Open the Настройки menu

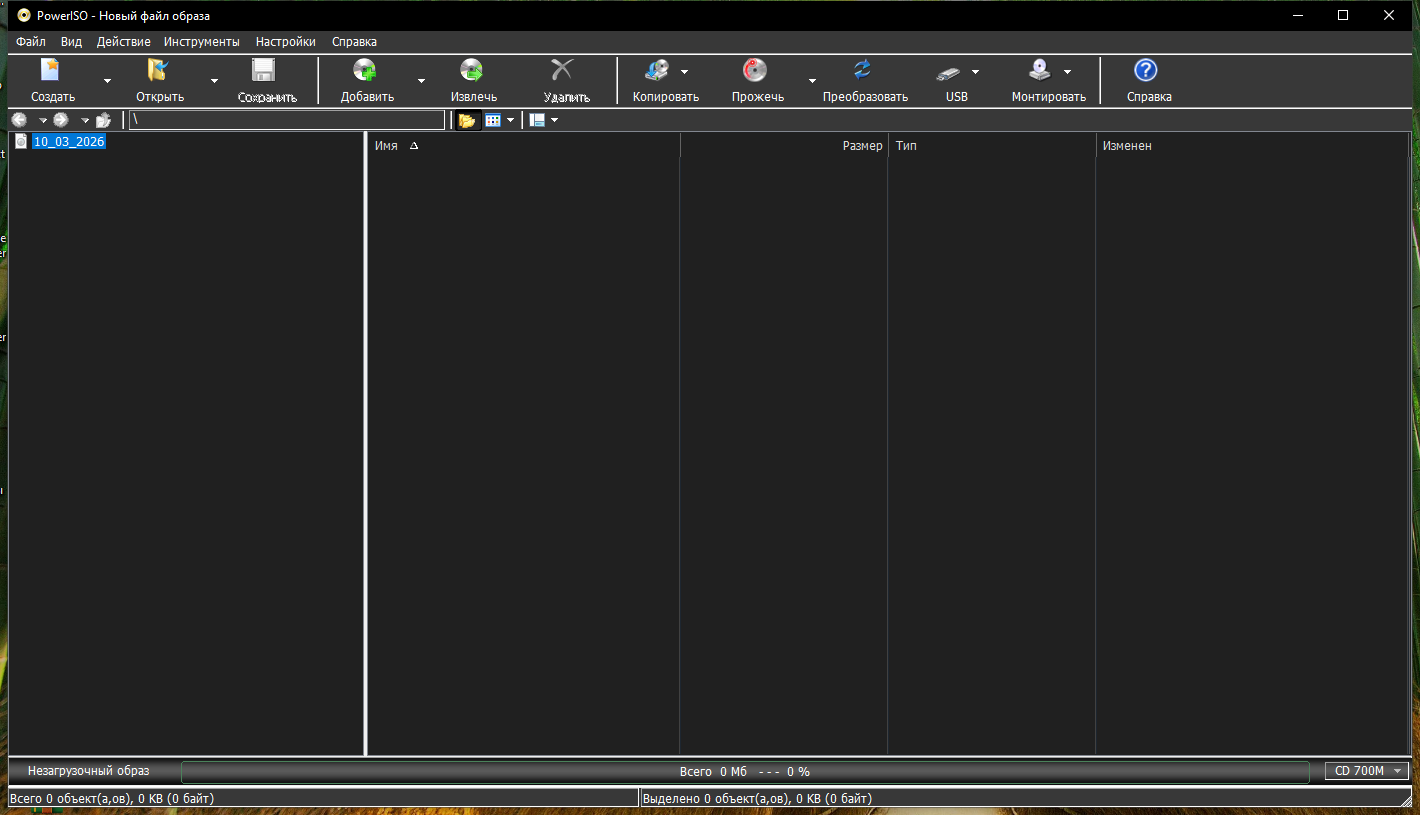[285, 42]
